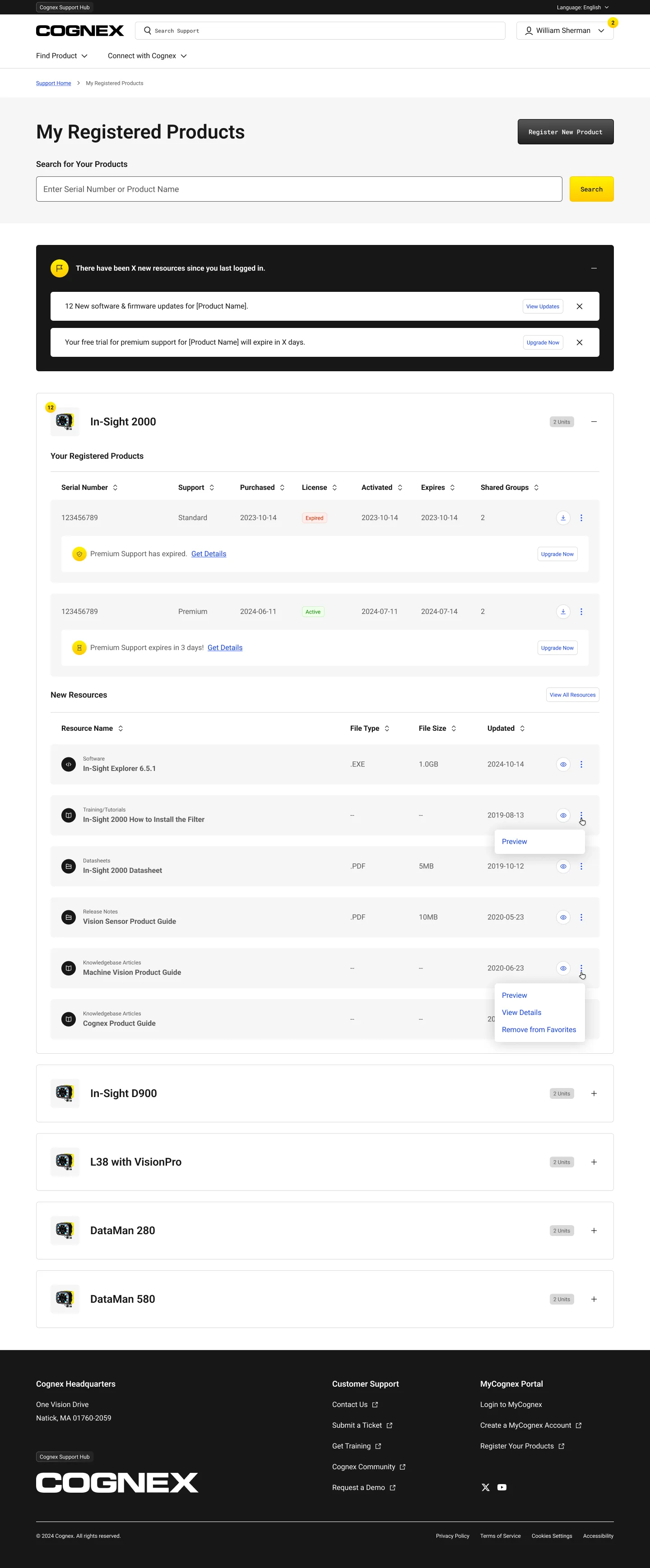The height and width of the screenshot is (1568, 650).
Task: Preview Machine Vision Product Guide via eye icon
Action: coord(563,968)
